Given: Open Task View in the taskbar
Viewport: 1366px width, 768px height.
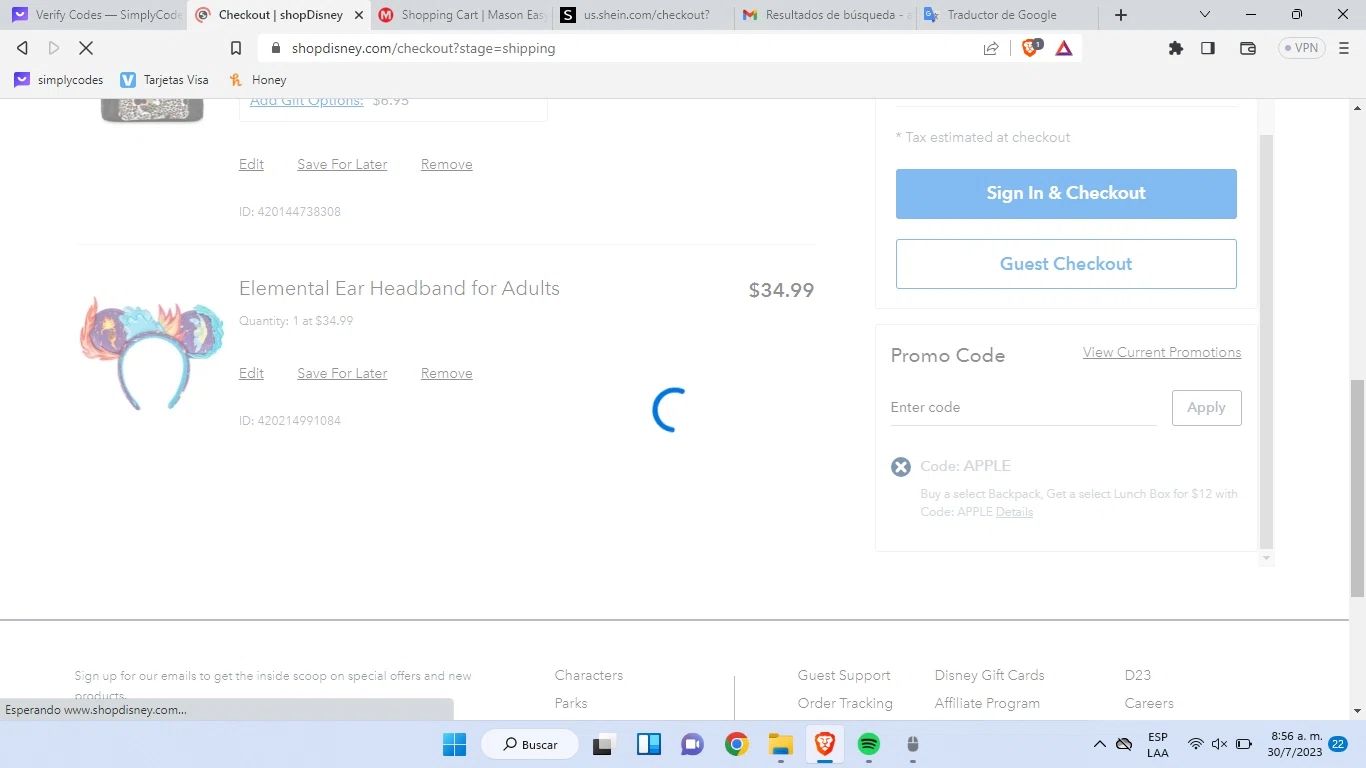Looking at the screenshot, I should pos(603,744).
